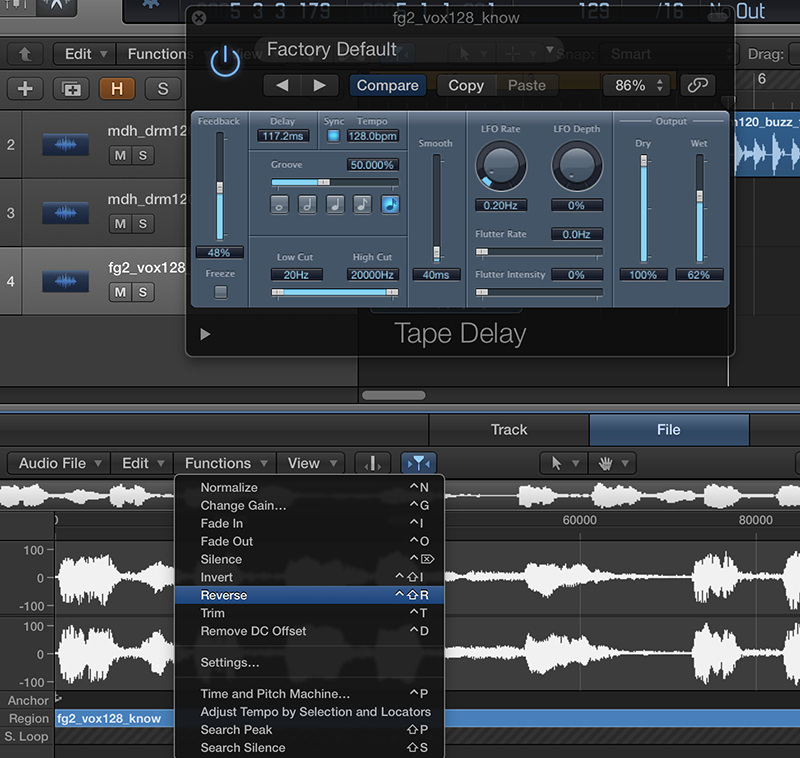The height and width of the screenshot is (758, 800).
Task: Click the Delay 117.2ms value field
Action: click(283, 136)
